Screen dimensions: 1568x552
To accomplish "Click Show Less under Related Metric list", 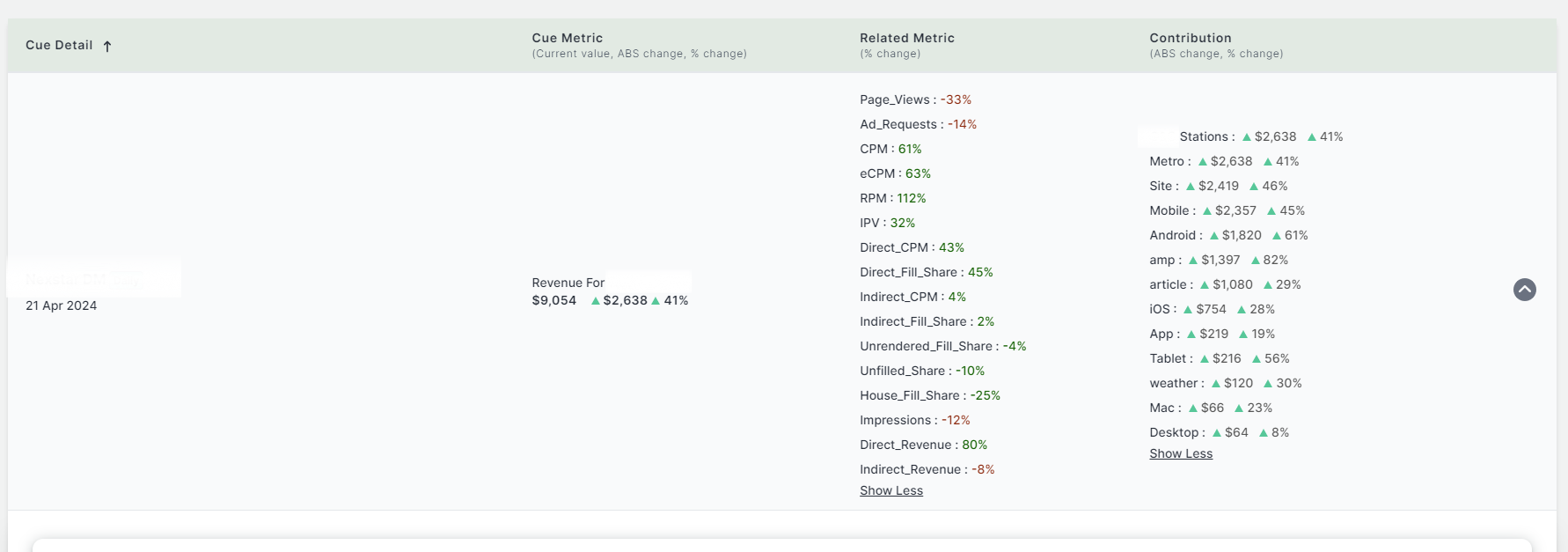I will [890, 491].
